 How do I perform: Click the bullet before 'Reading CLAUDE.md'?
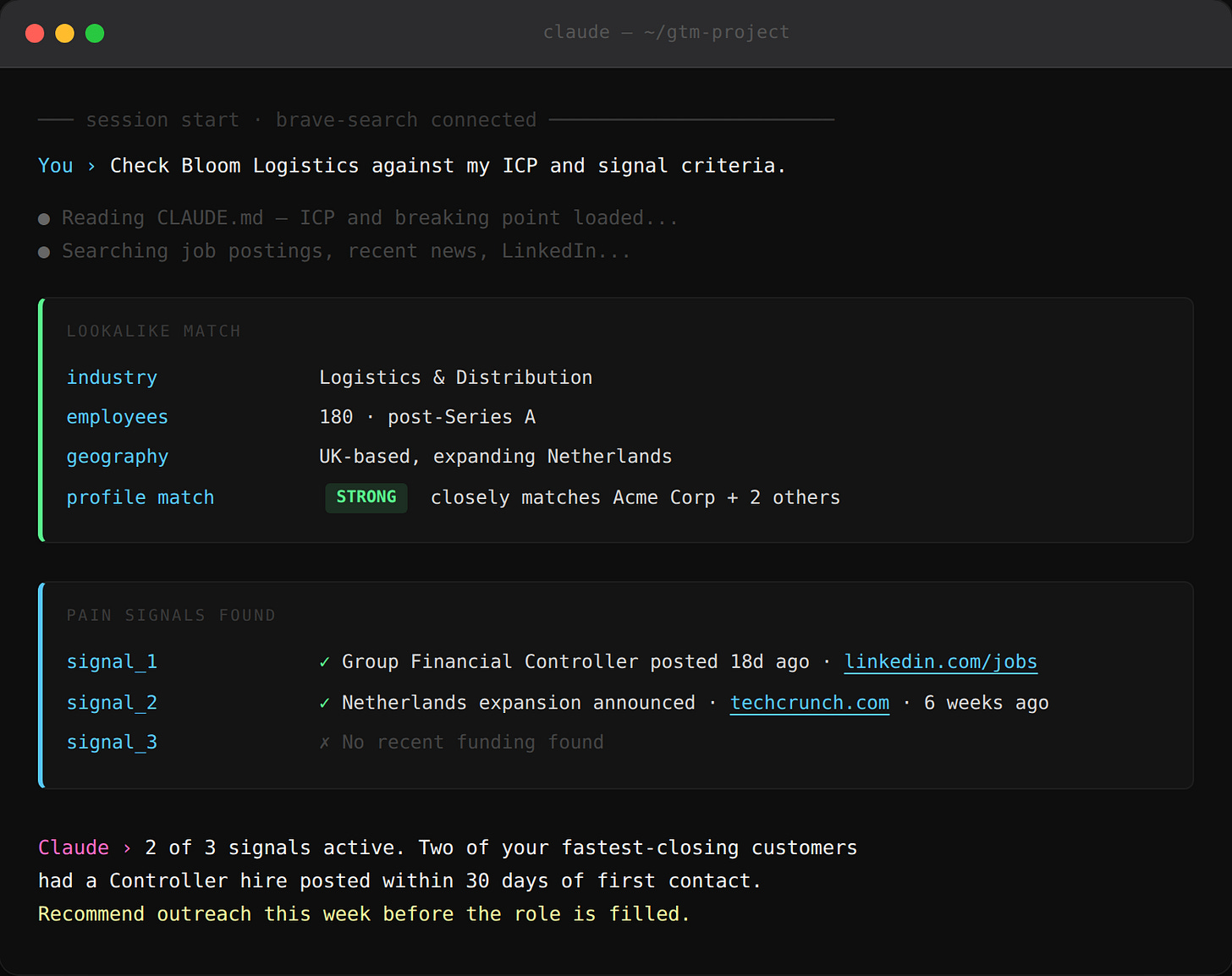[44, 220]
